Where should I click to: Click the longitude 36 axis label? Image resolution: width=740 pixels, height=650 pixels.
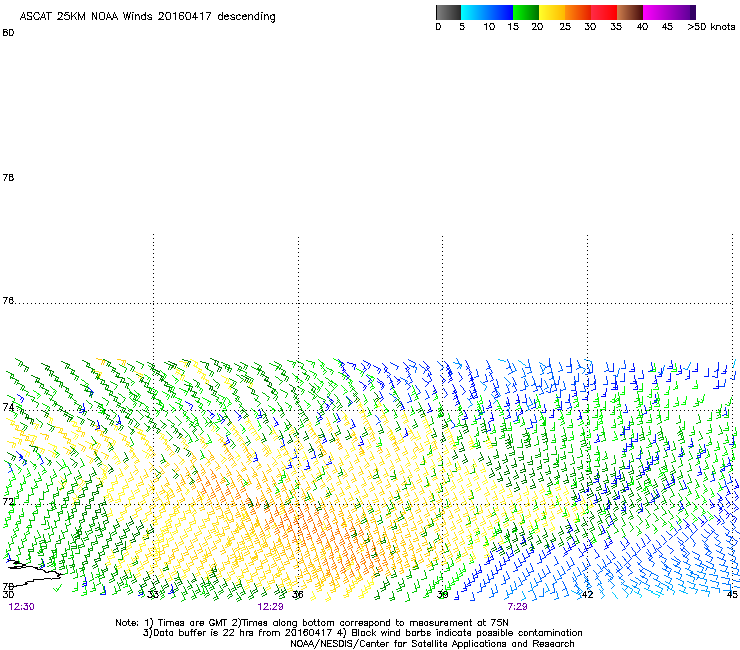pos(298,594)
